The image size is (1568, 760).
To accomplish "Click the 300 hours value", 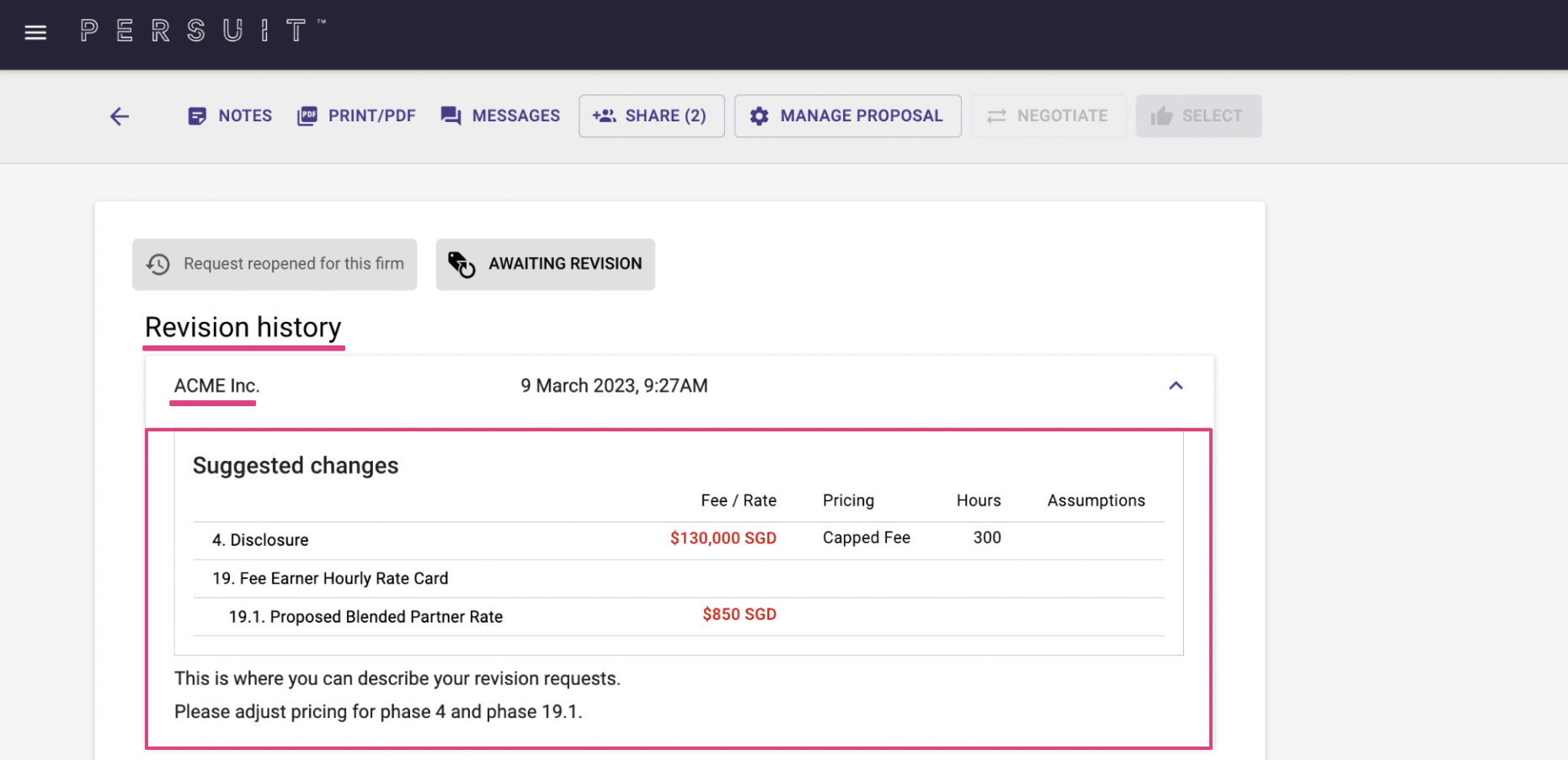I will click(987, 538).
